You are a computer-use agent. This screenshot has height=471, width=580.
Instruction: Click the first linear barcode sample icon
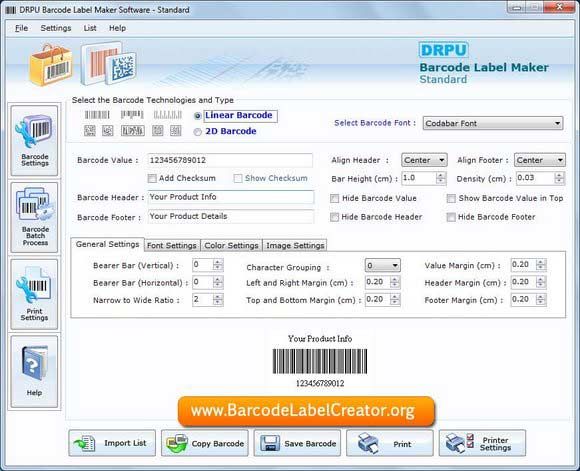pos(97,115)
